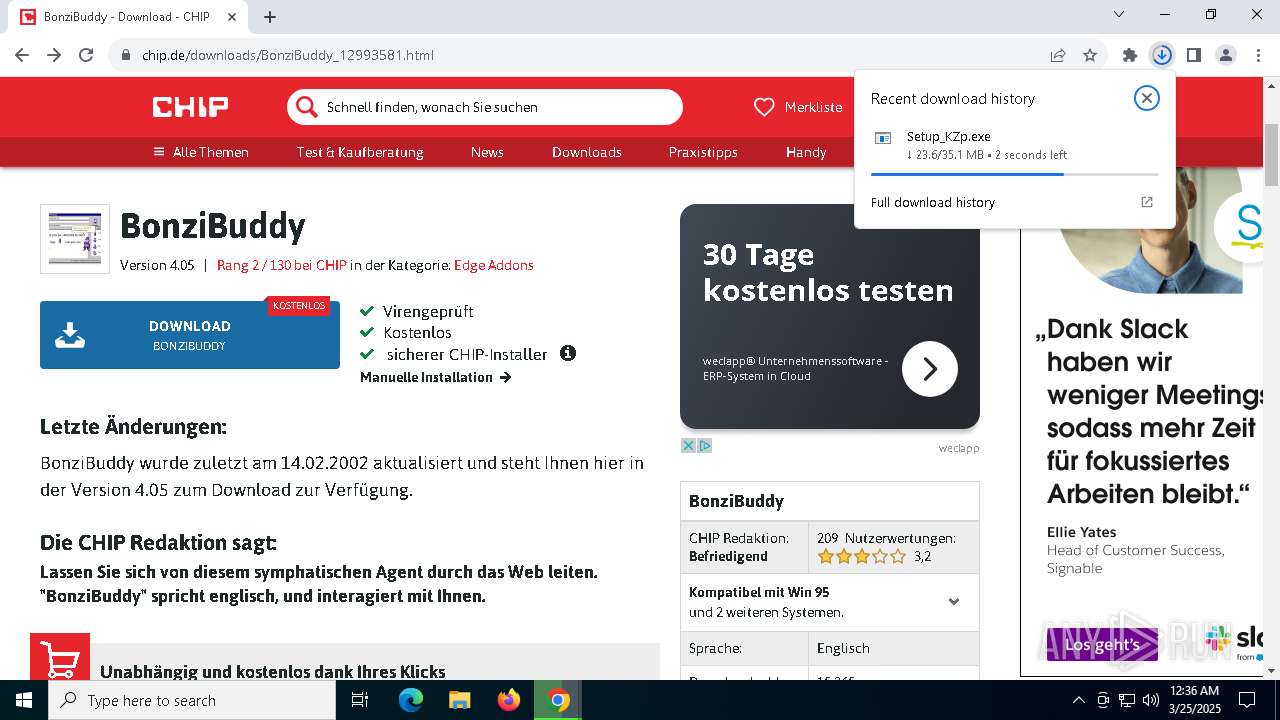Open the network icon in system tray
This screenshot has height=720, width=1280.
[x=1127, y=700]
